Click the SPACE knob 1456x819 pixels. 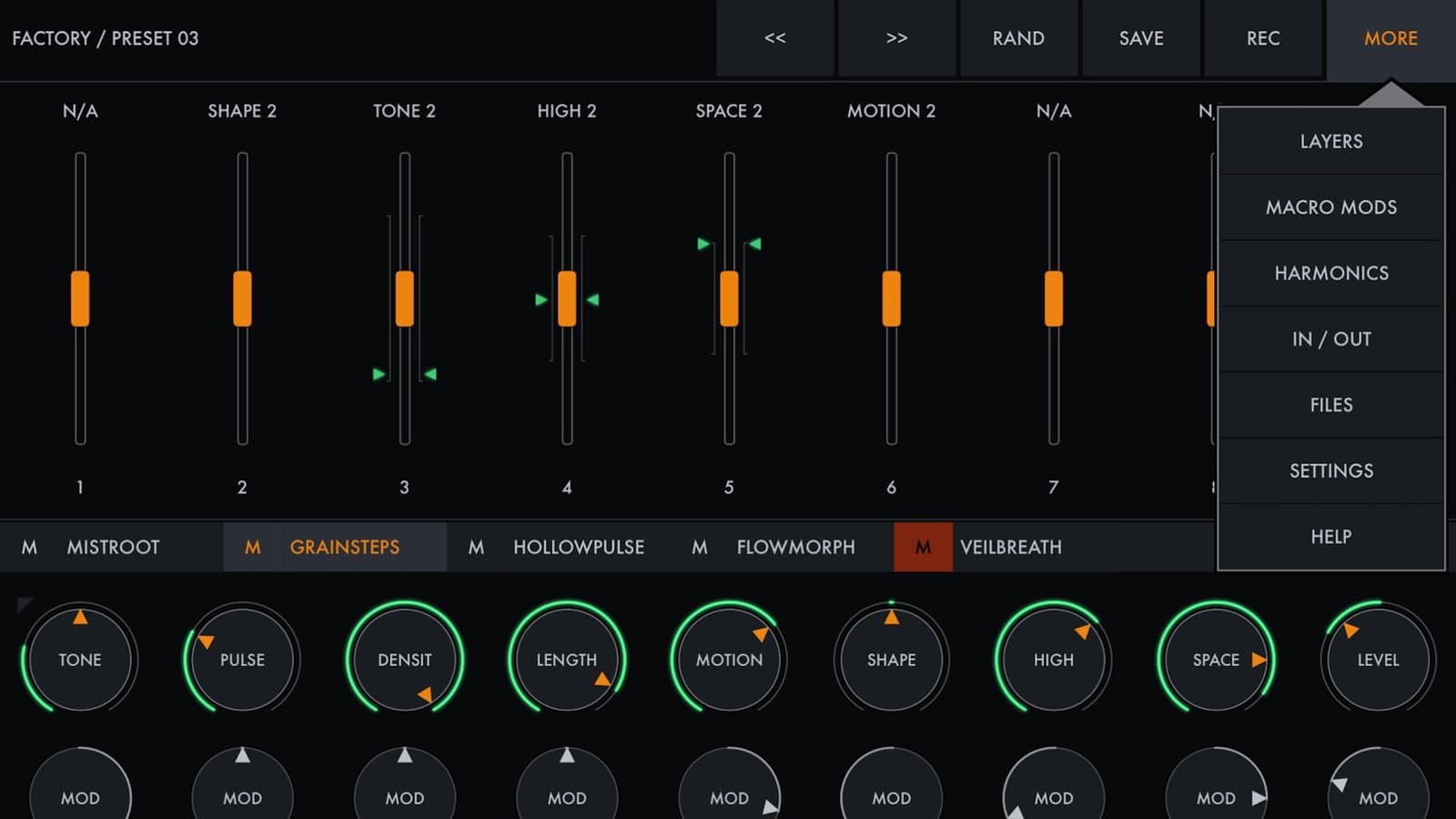pyautogui.click(x=1216, y=659)
